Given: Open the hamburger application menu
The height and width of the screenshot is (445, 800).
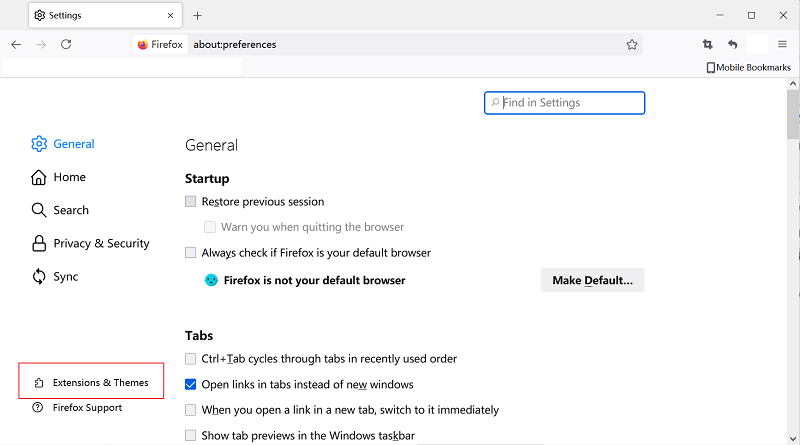Looking at the screenshot, I should [x=782, y=44].
